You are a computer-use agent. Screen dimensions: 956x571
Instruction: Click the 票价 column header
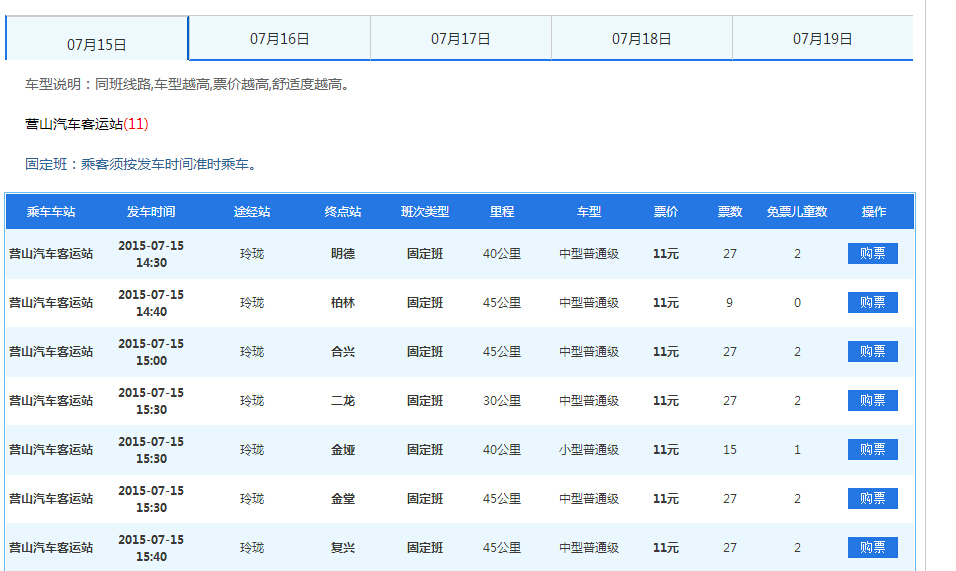click(666, 212)
